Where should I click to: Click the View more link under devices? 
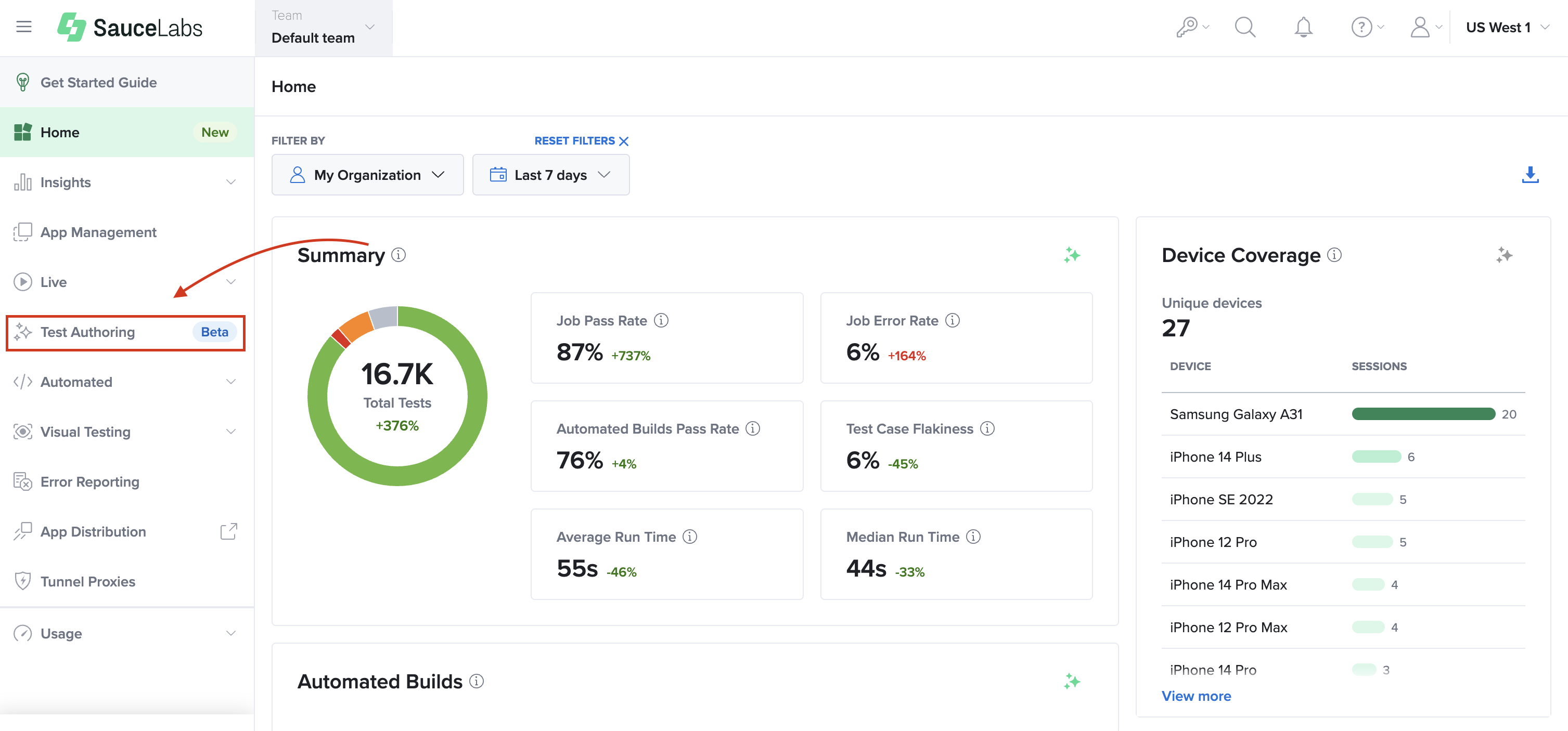(x=1196, y=695)
